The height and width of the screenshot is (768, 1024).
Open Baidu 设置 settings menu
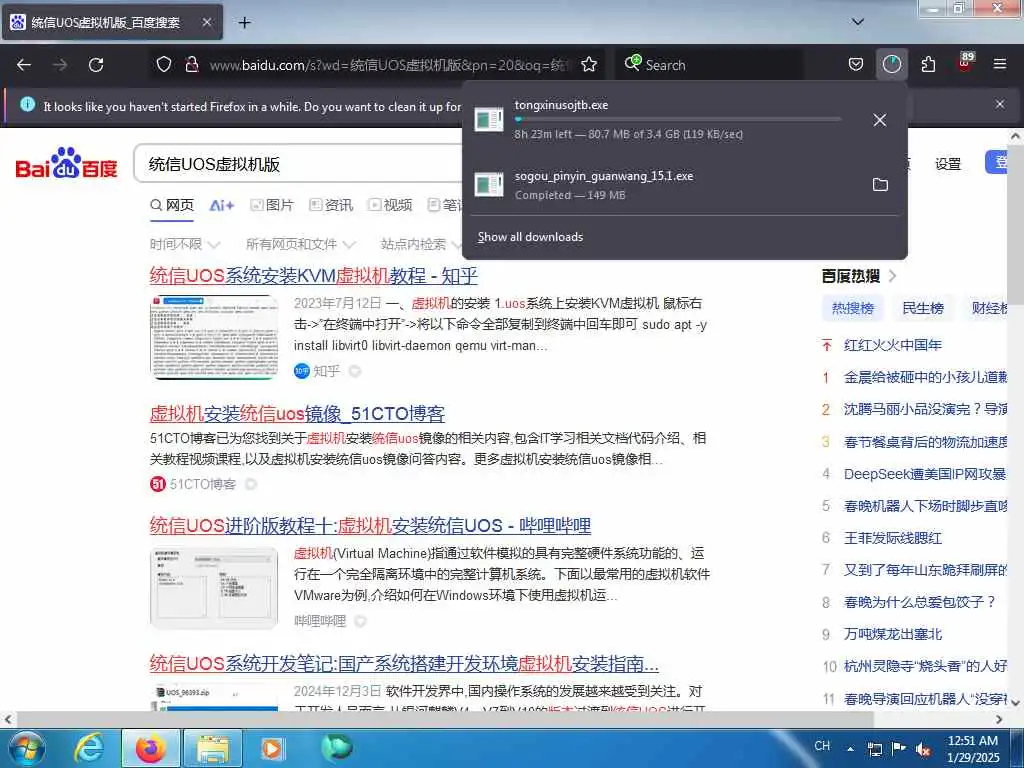pos(948,164)
